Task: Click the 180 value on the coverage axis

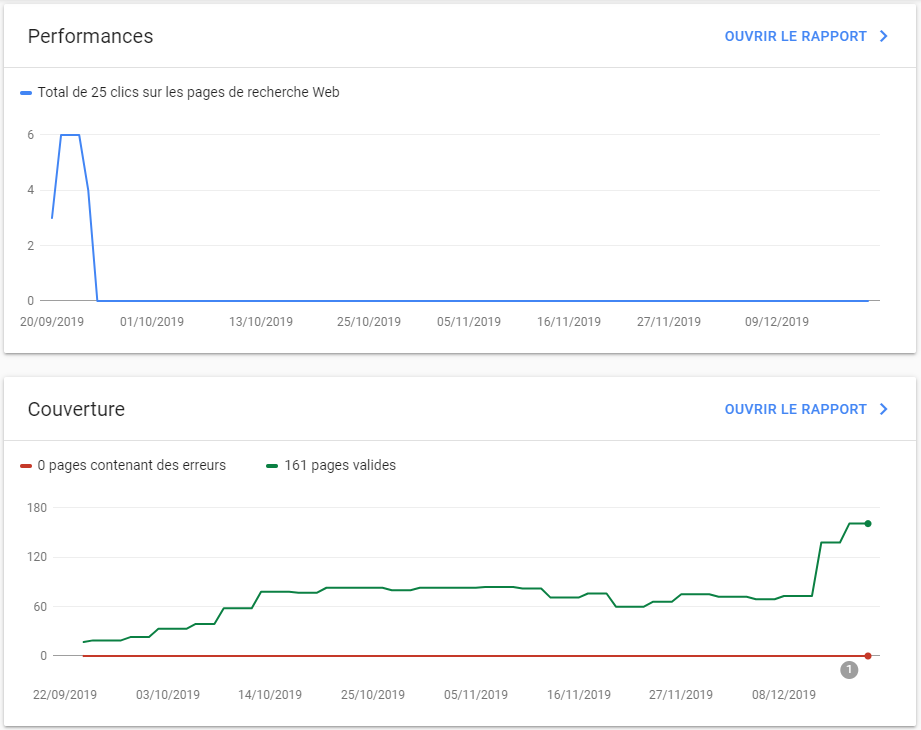Action: tap(37, 508)
